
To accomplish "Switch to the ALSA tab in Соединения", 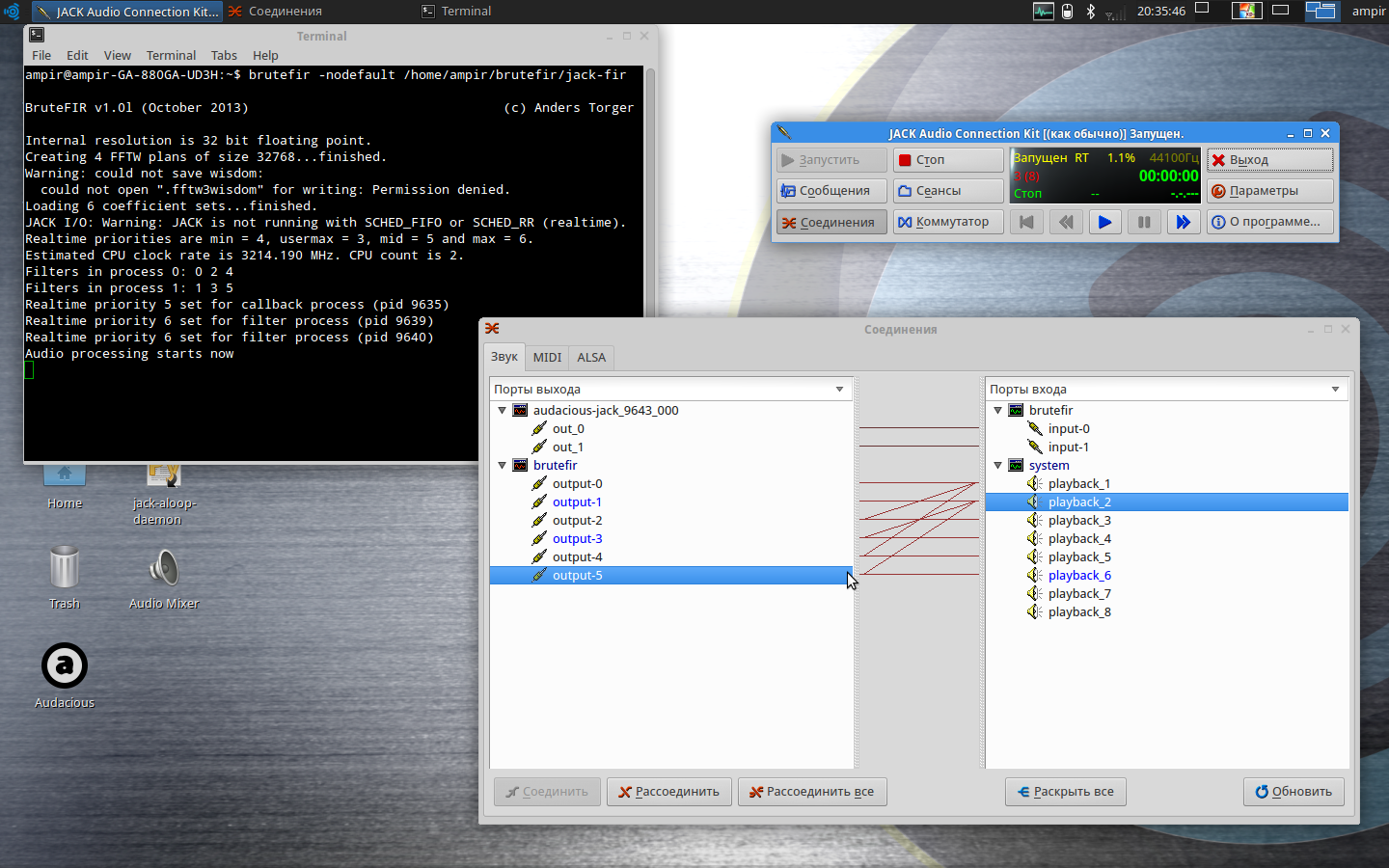I will click(591, 357).
